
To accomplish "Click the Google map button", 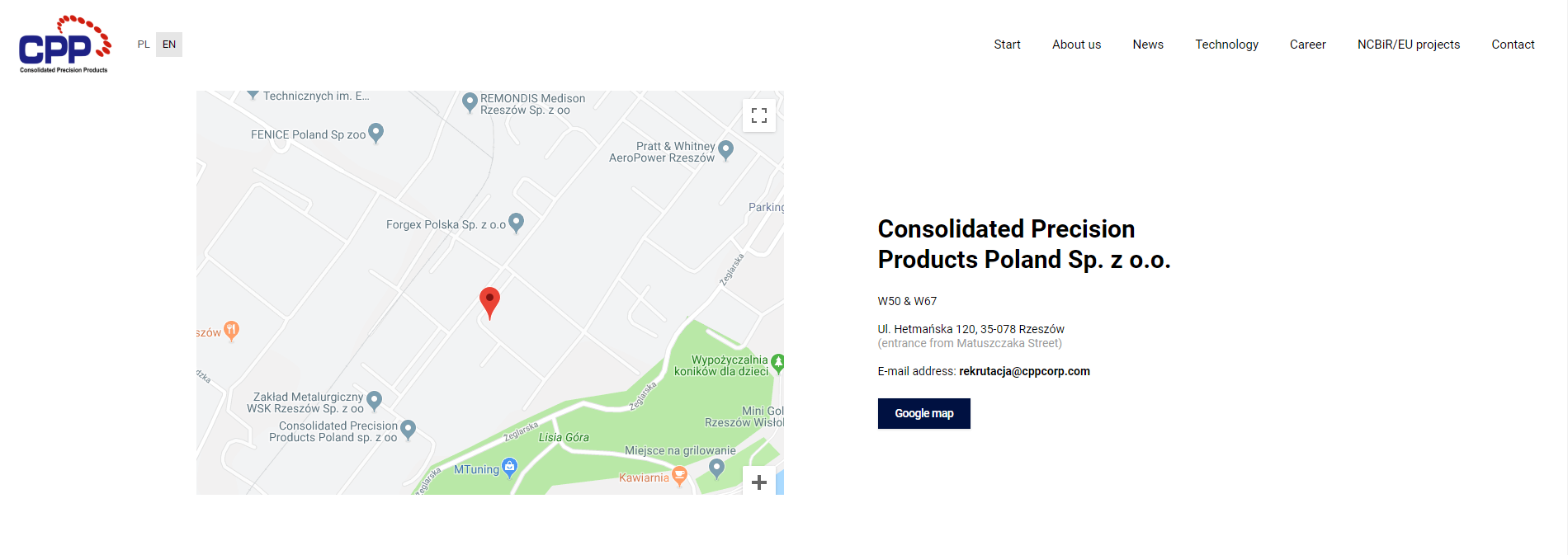I will (x=924, y=413).
